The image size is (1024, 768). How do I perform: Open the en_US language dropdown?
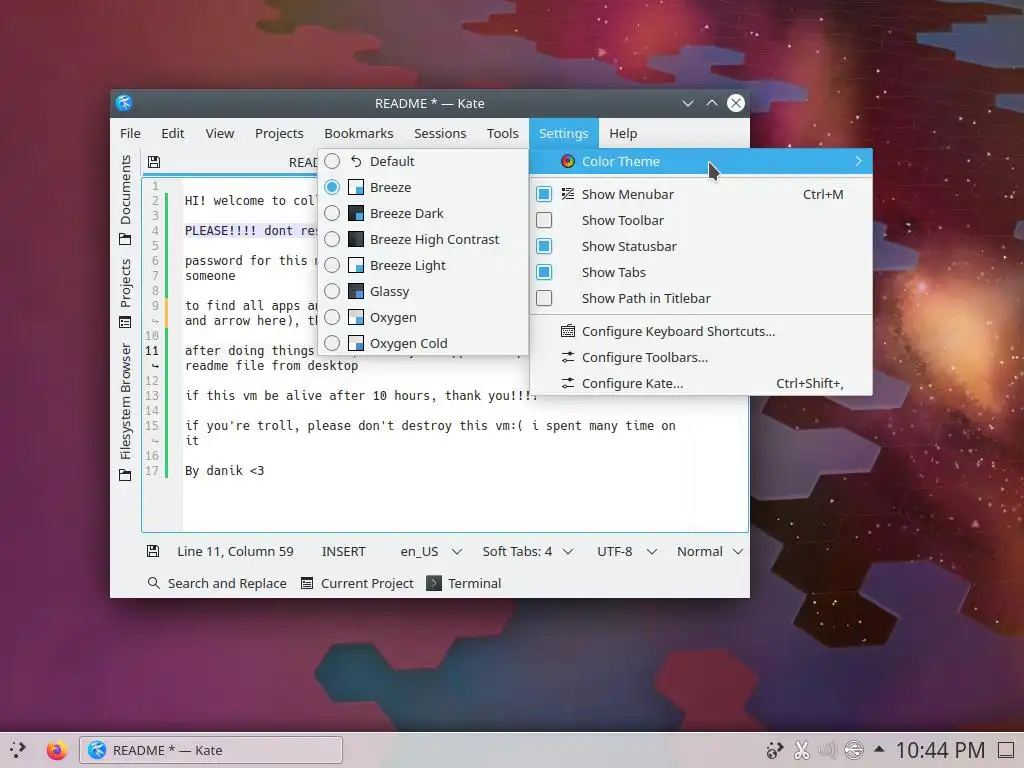431,551
